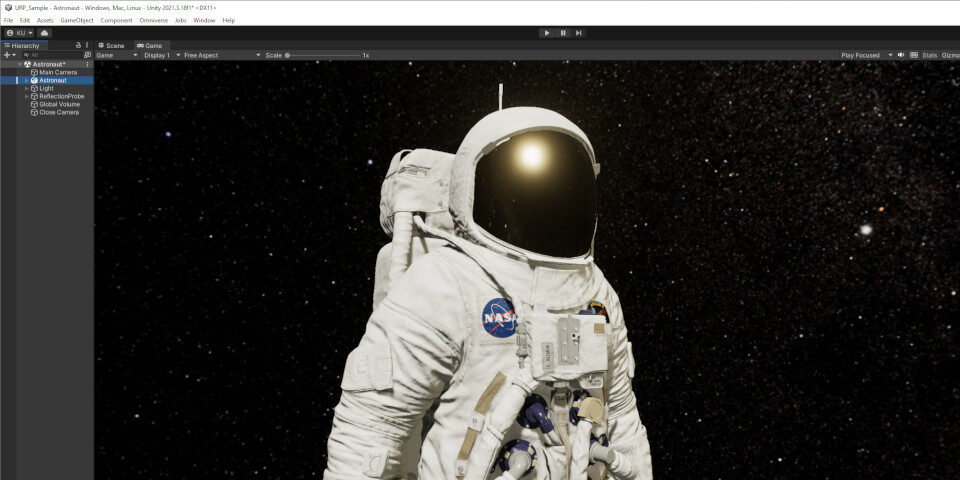Screen dimensions: 960x480
Task: Click the Step frame button
Action: point(579,33)
